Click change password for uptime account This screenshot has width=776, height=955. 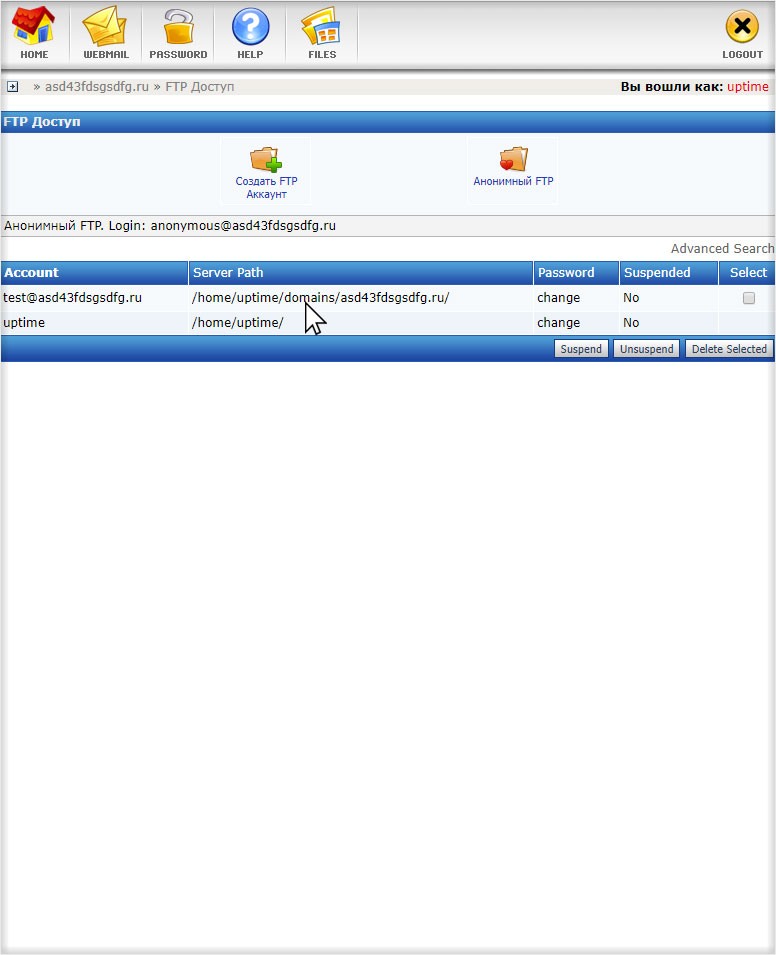[559, 323]
